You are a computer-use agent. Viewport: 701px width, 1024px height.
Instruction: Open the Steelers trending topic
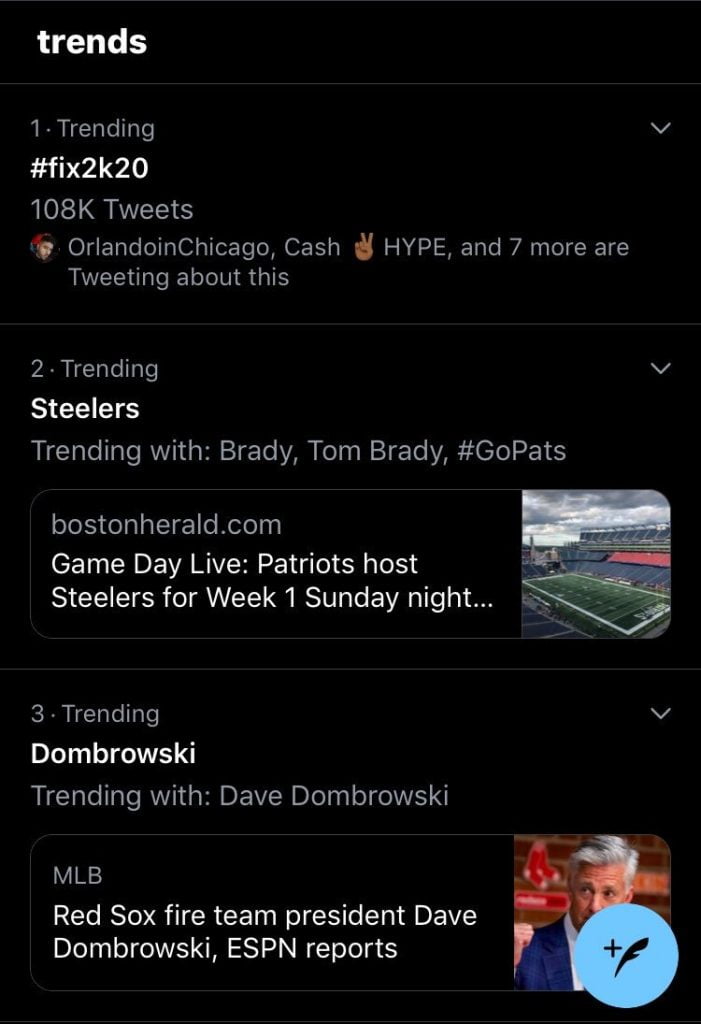pos(85,409)
